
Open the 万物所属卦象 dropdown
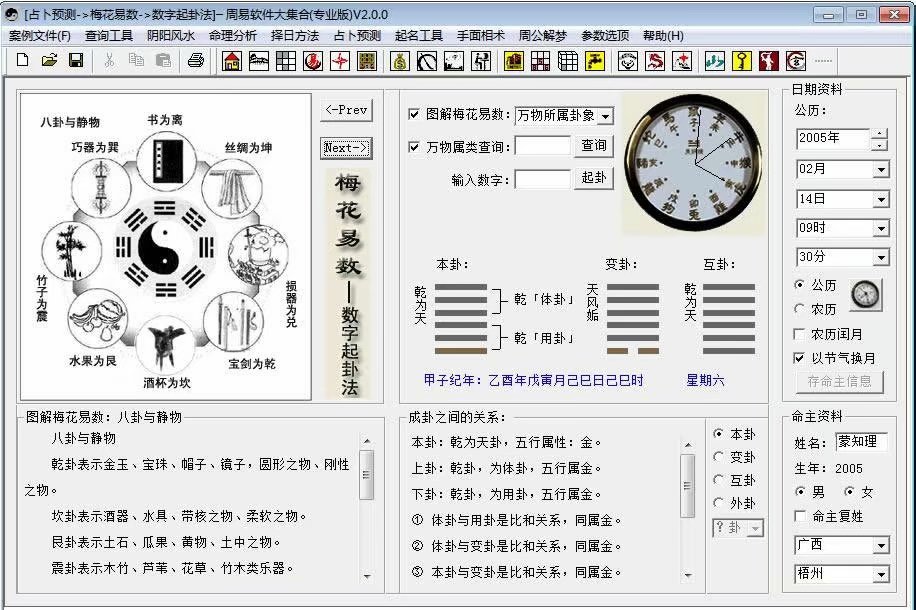(604, 116)
